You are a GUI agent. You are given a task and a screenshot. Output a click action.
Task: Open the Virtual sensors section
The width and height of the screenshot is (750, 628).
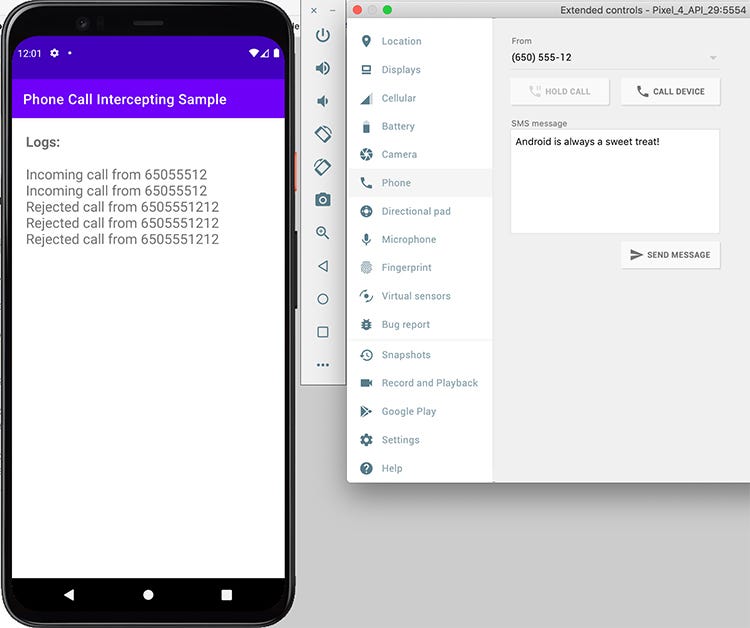click(420, 296)
